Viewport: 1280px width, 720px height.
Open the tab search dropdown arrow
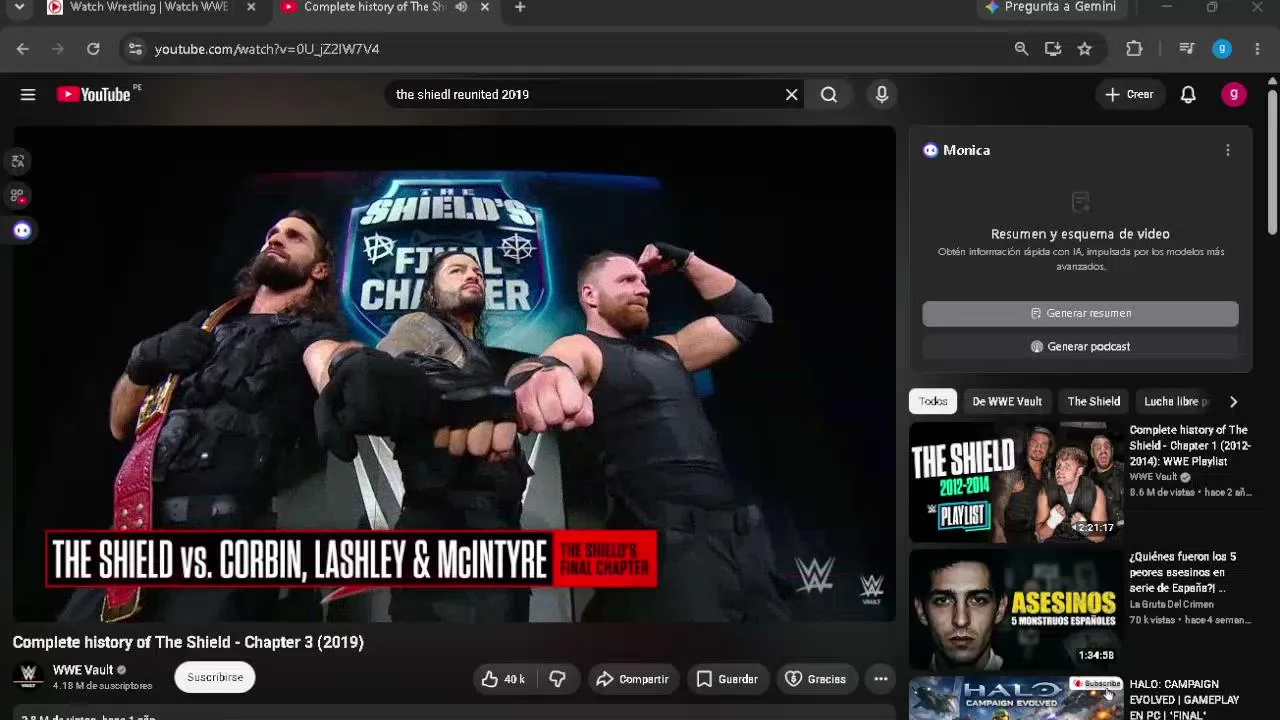point(19,7)
